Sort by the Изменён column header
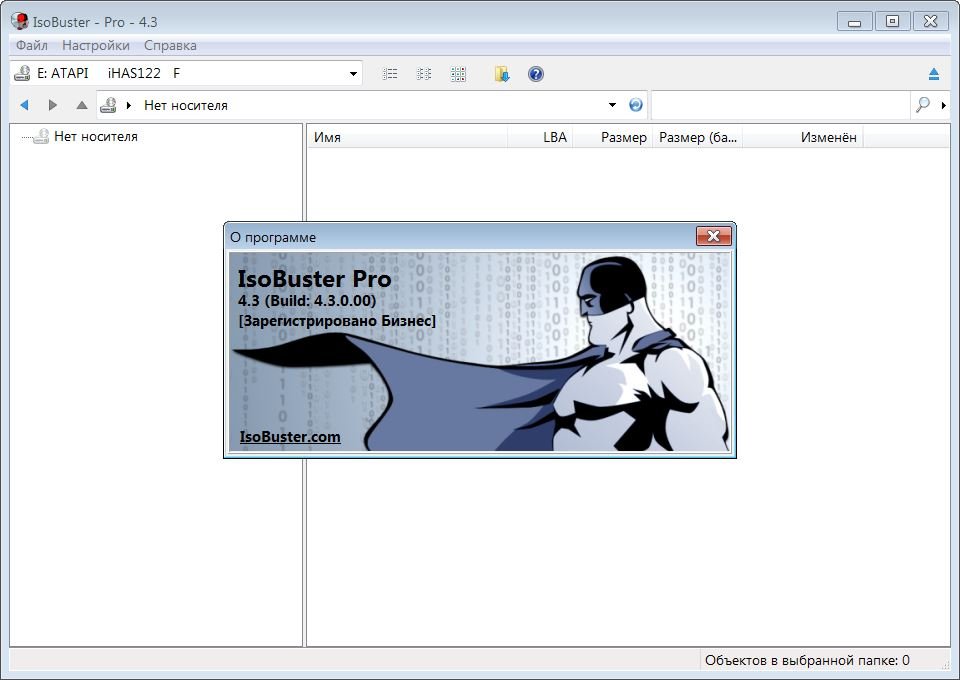The width and height of the screenshot is (960, 680). click(x=803, y=137)
